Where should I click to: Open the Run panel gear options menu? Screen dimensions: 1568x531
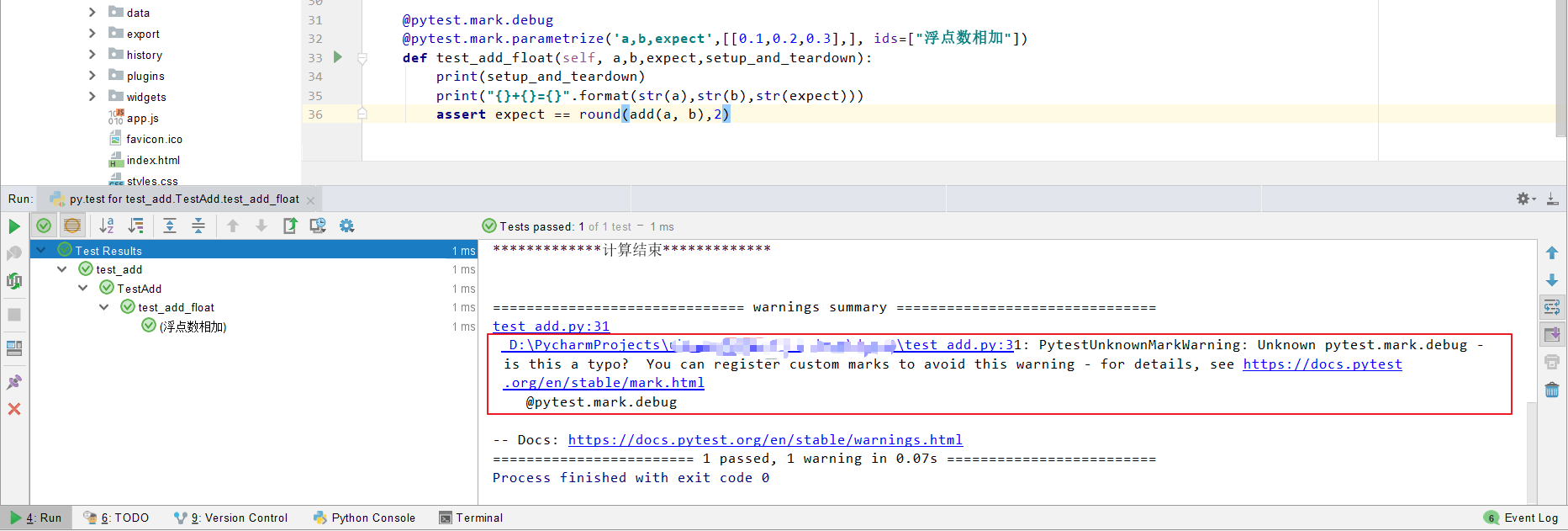1526,199
